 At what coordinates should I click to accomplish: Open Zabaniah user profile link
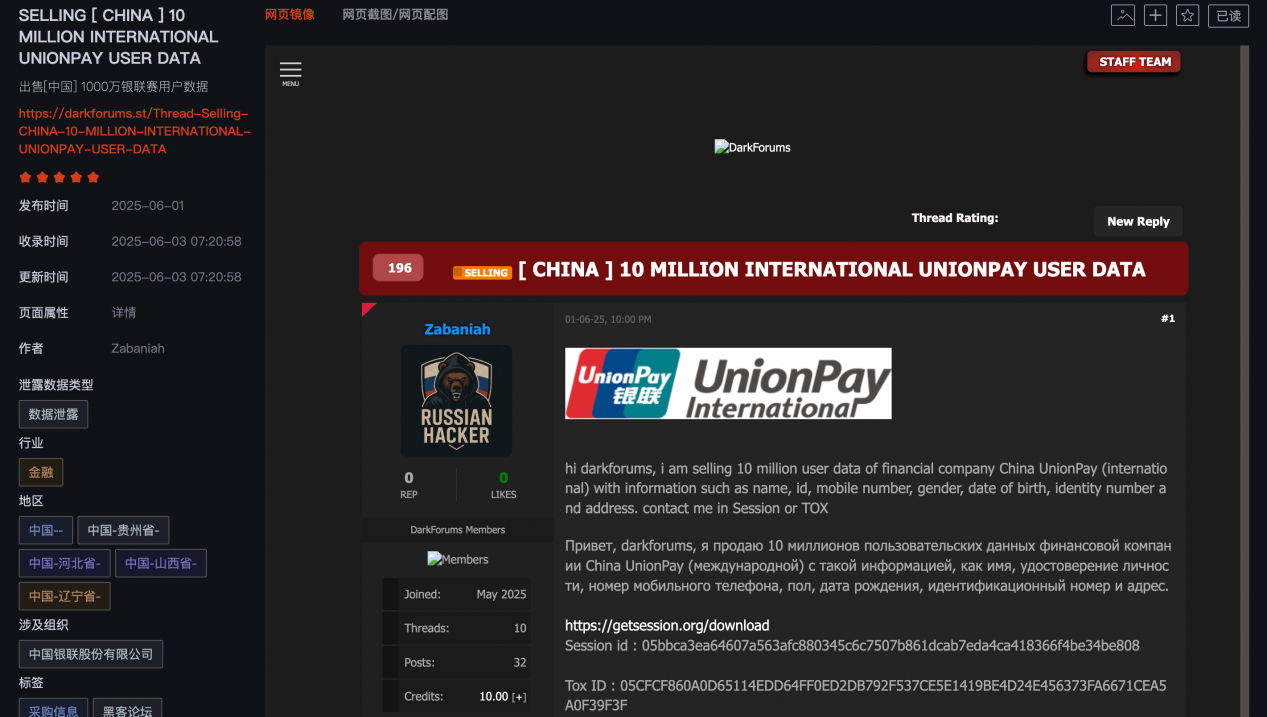[x=457, y=329]
